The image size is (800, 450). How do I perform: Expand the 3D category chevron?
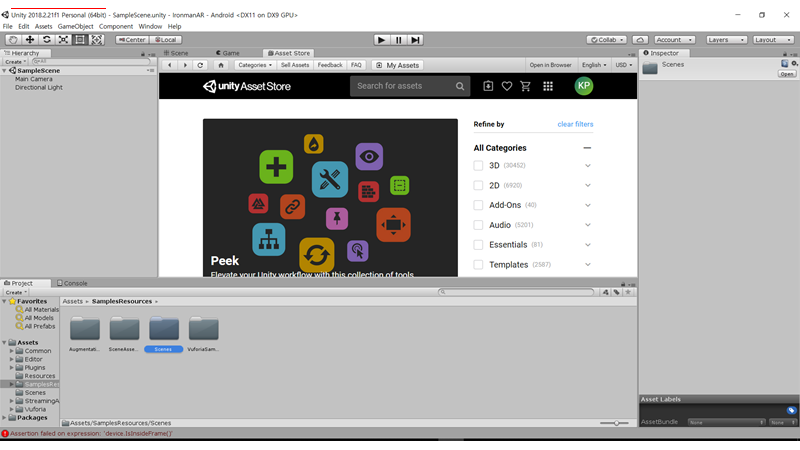point(588,165)
